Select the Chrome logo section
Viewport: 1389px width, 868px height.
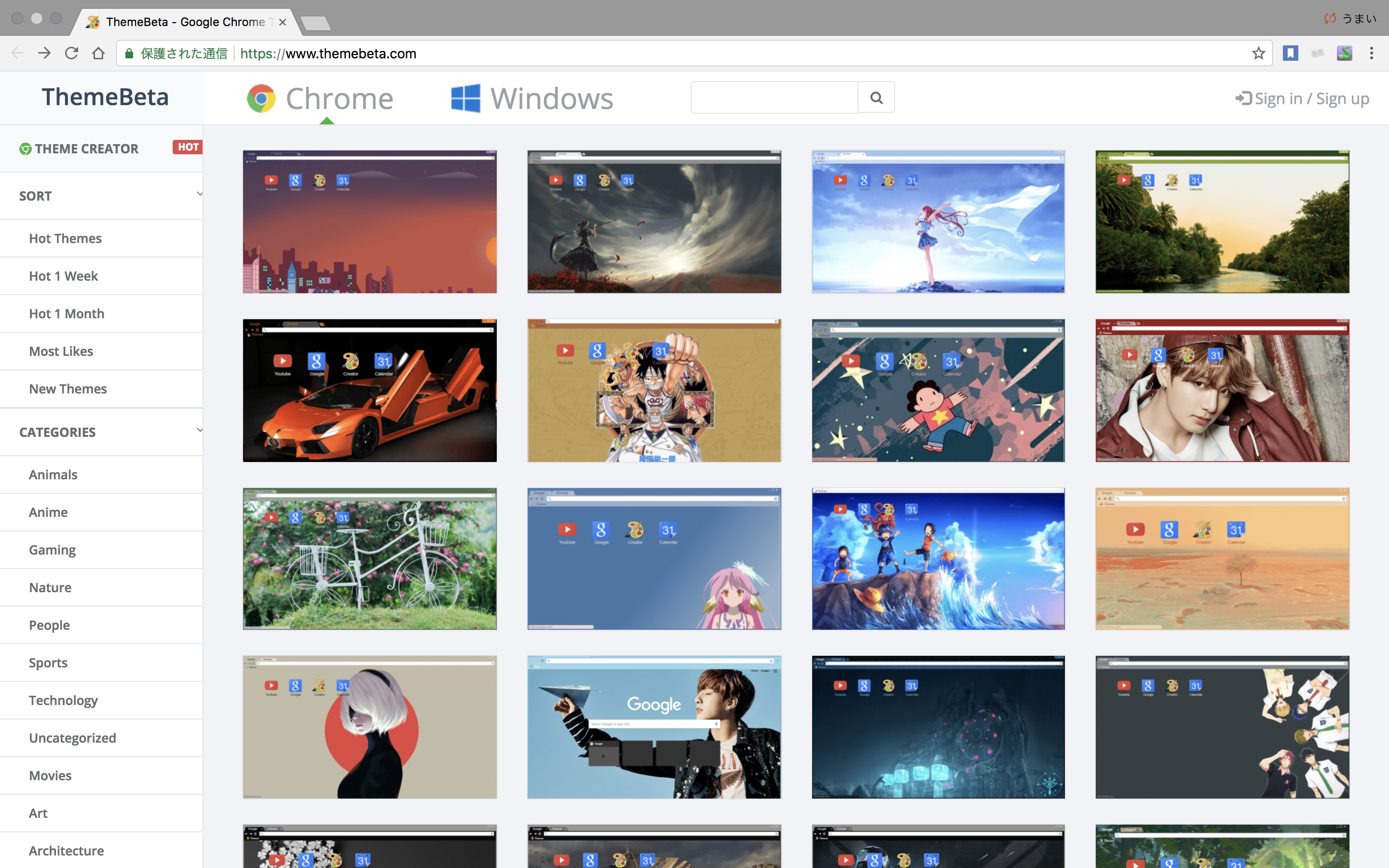pos(261,98)
